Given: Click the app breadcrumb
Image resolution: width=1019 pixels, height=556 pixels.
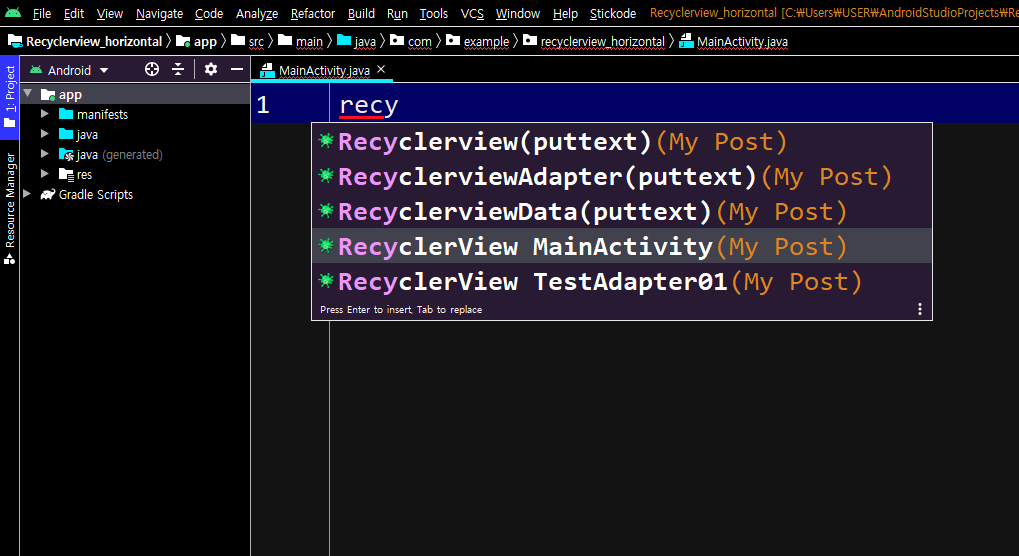Looking at the screenshot, I should tap(196, 42).
